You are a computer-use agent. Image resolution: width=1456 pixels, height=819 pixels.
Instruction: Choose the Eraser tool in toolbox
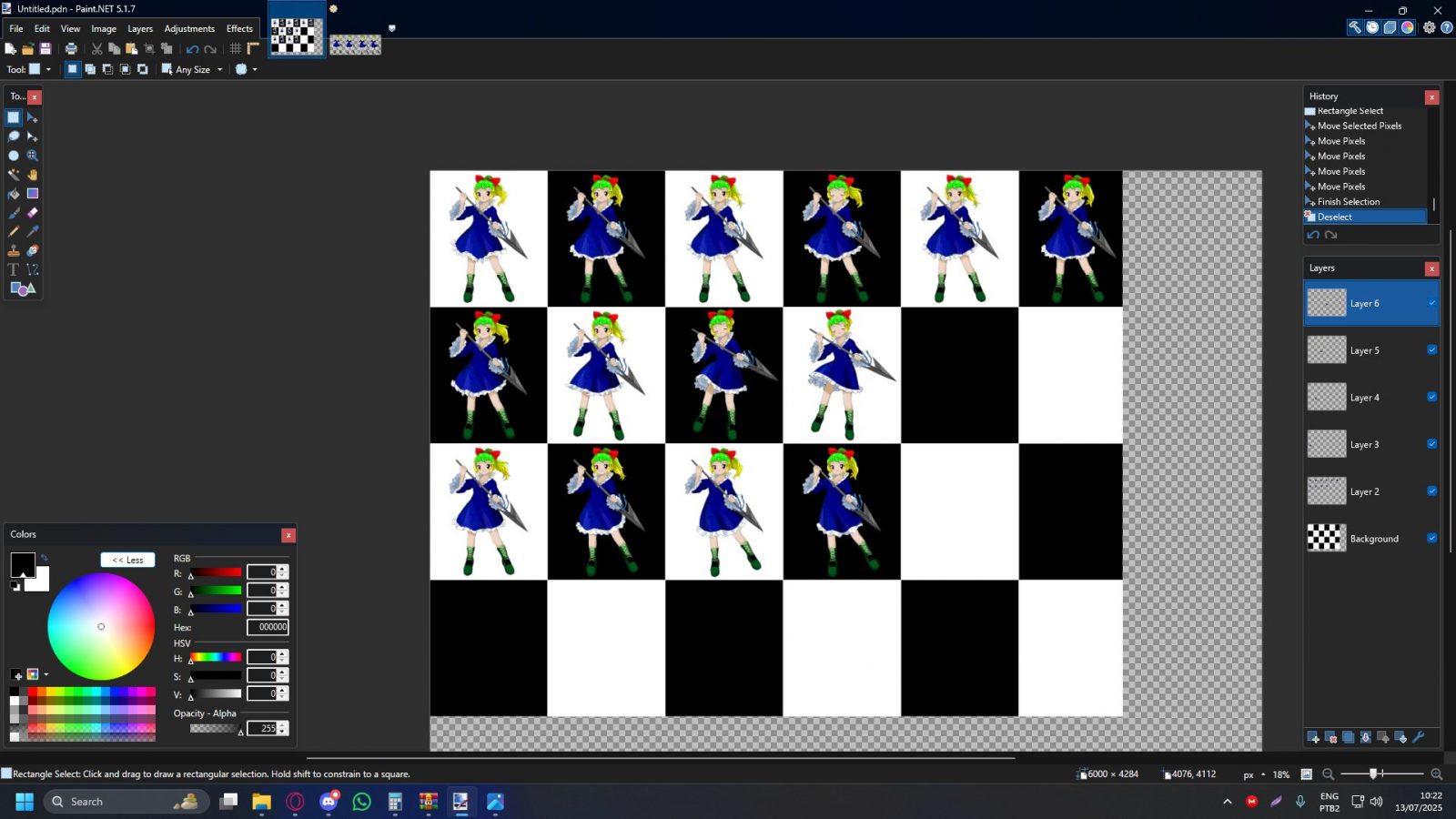coord(33,213)
